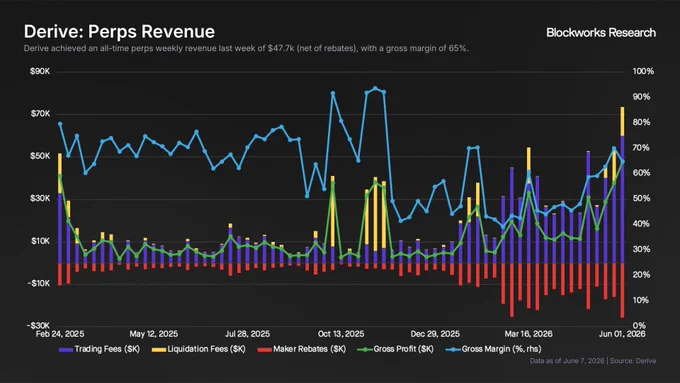Click the 80% right axis label

pyautogui.click(x=642, y=122)
